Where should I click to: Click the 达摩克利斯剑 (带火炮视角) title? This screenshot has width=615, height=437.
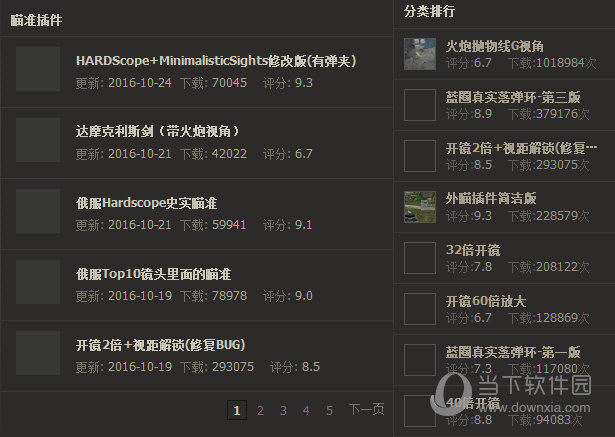[157, 132]
